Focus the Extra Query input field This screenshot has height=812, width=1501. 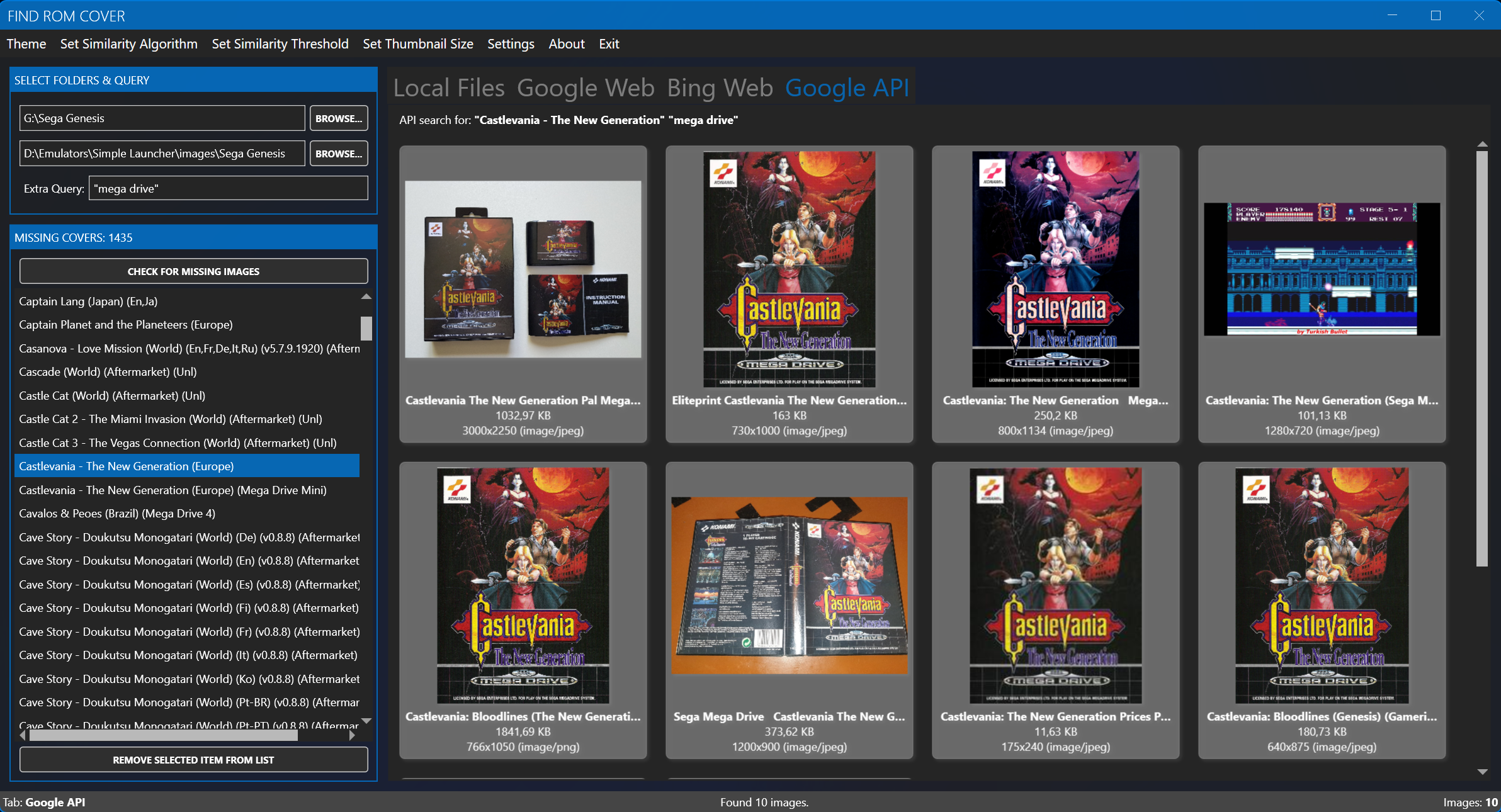coord(229,188)
